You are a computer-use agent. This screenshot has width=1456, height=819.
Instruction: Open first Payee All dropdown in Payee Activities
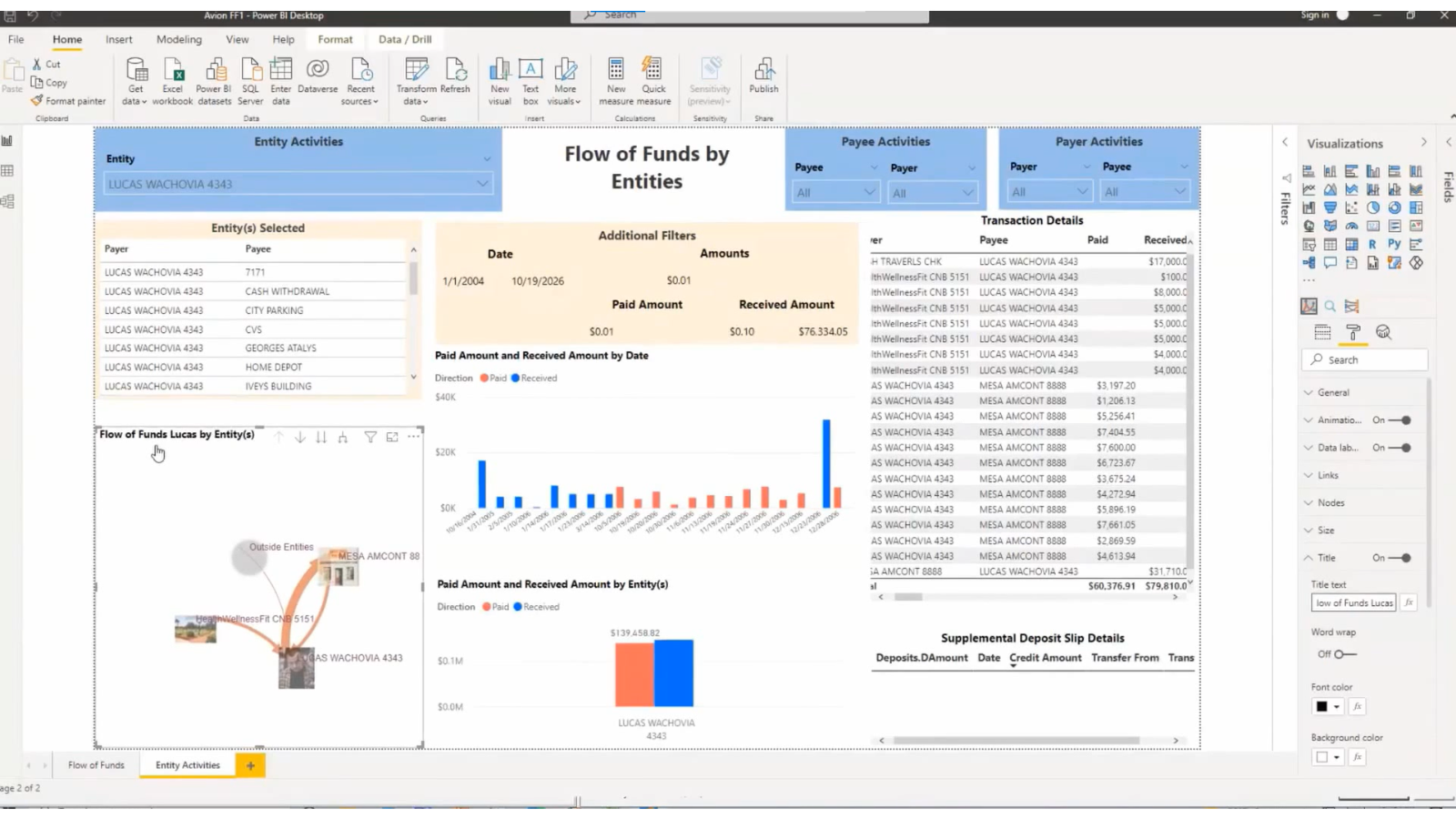[834, 192]
